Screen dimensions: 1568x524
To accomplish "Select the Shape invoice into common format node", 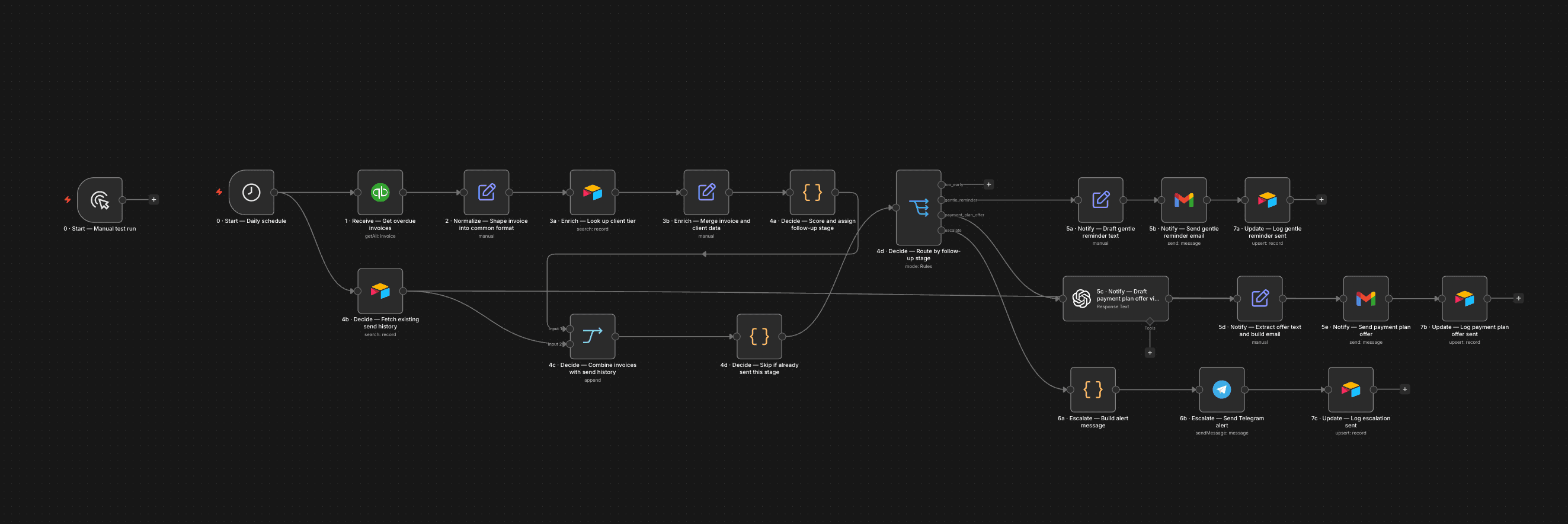I will pos(487,192).
